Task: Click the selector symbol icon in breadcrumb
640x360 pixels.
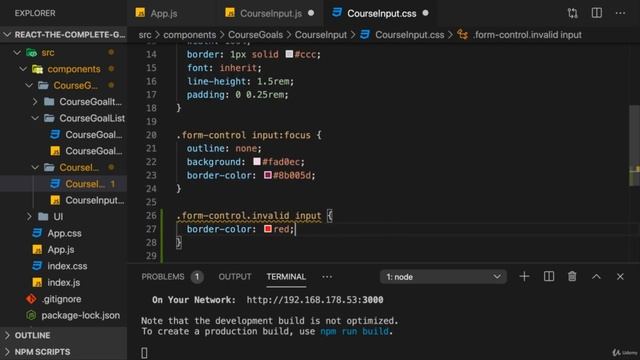Action: [x=462, y=35]
